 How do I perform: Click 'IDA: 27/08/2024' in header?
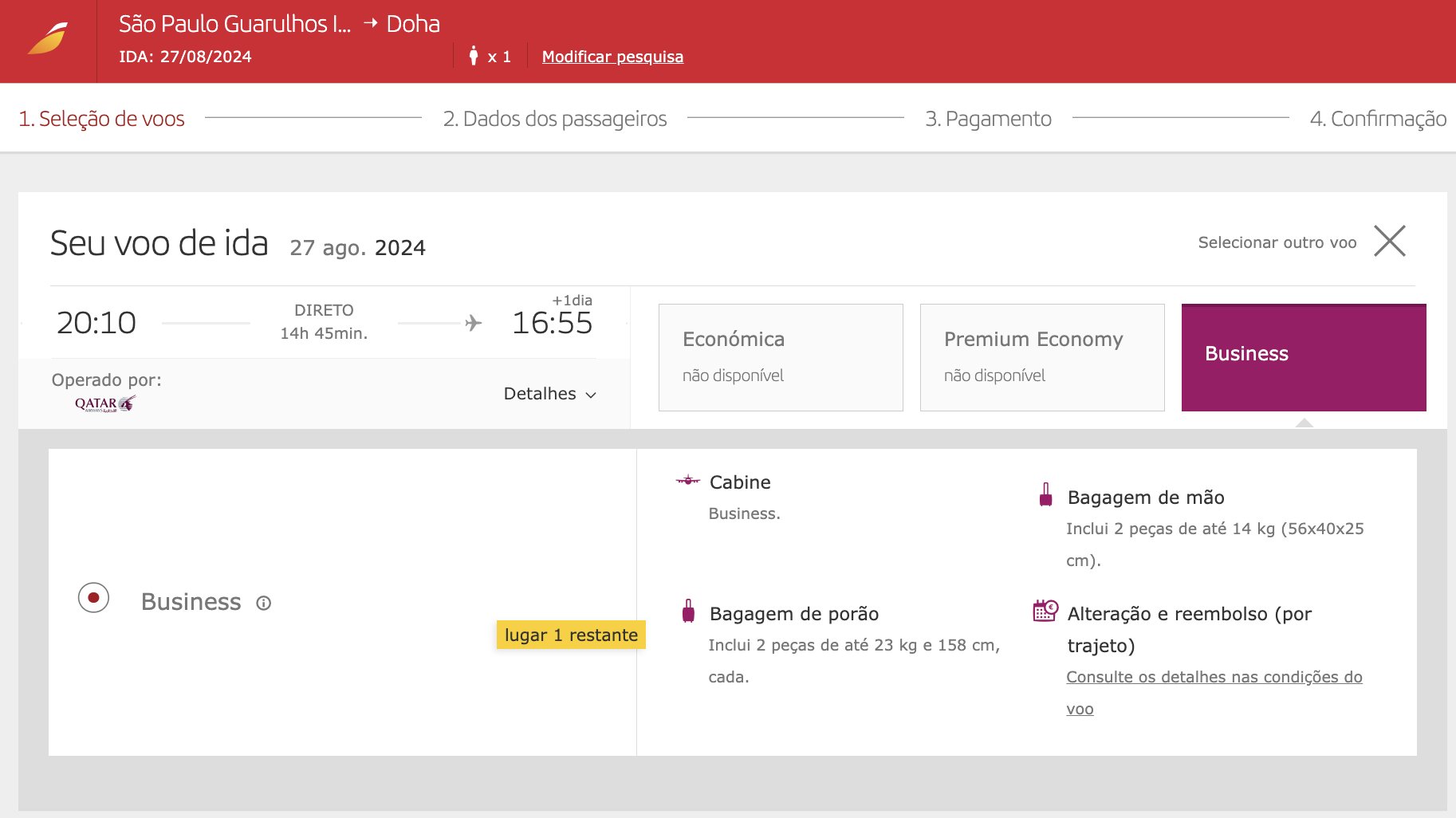185,57
